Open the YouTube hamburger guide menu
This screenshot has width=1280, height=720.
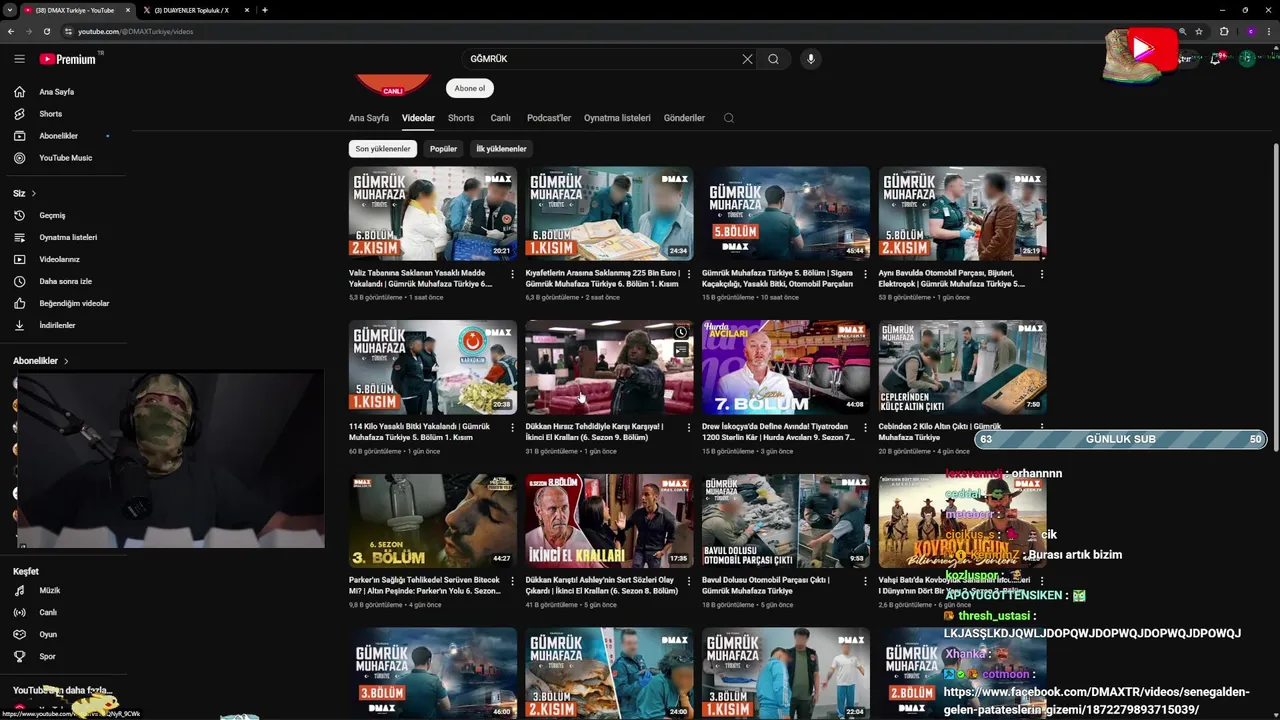pyautogui.click(x=19, y=59)
